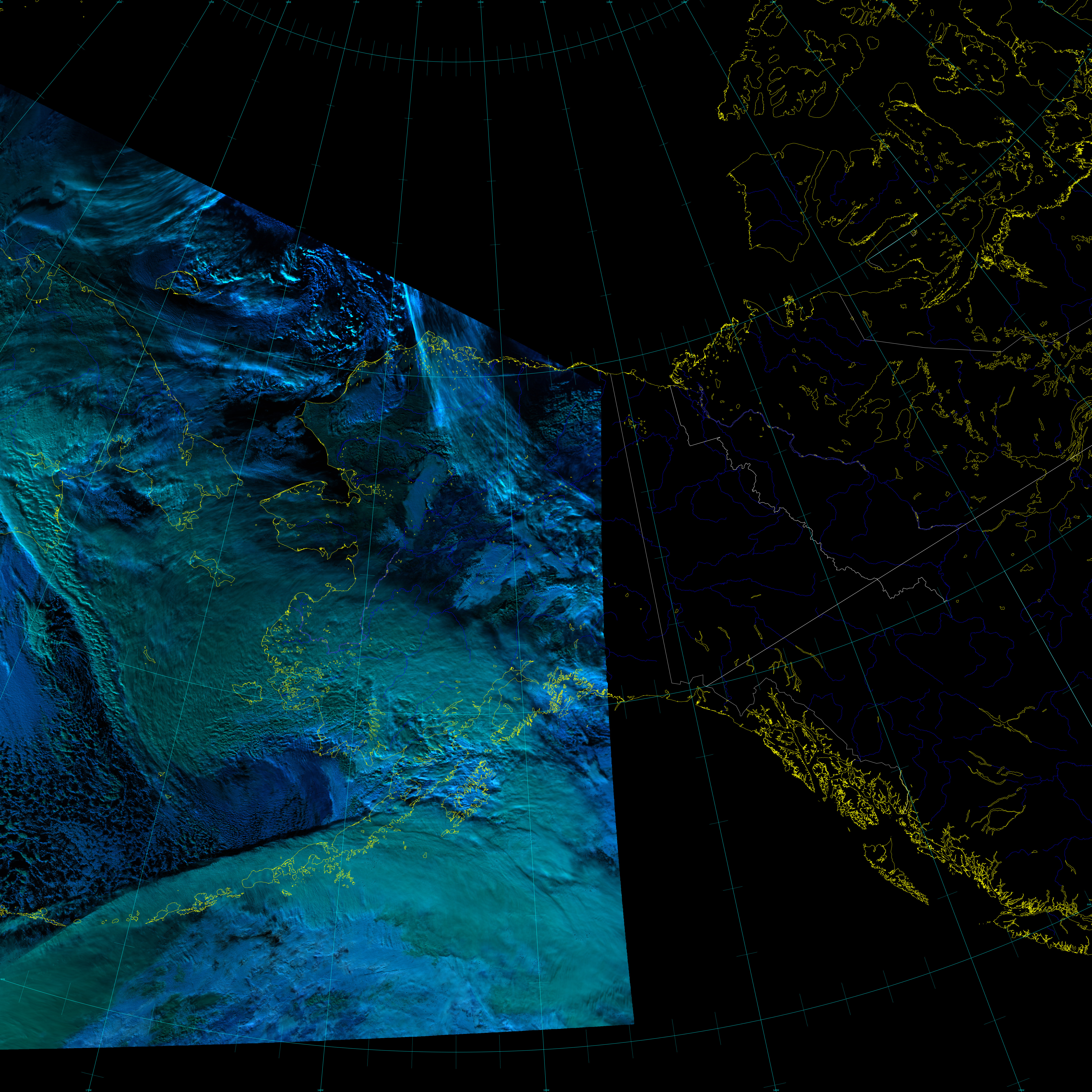This screenshot has height=1092, width=1092.
Task: Click the 110W longitude label
Action: pos(773,2)
